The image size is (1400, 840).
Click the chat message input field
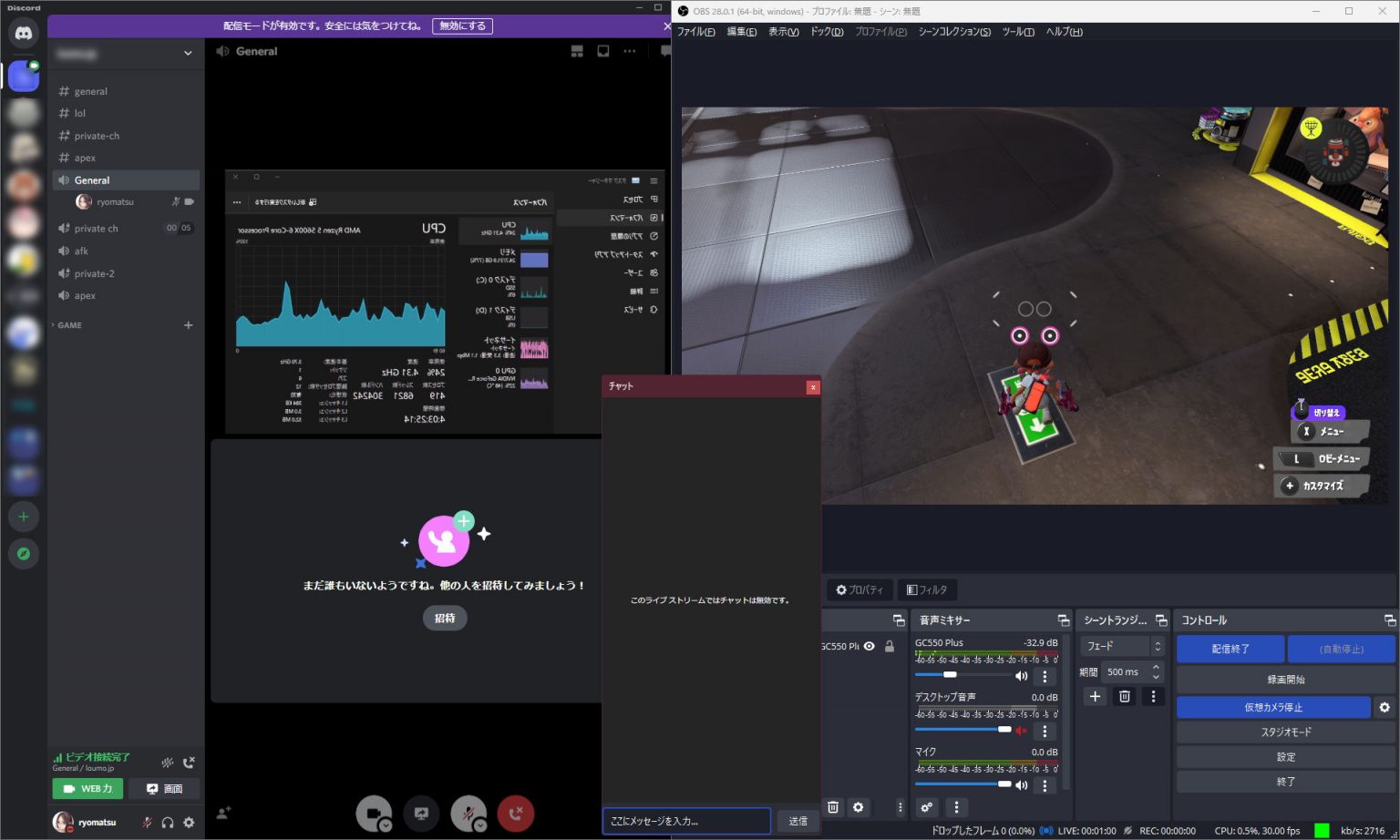[x=686, y=821]
